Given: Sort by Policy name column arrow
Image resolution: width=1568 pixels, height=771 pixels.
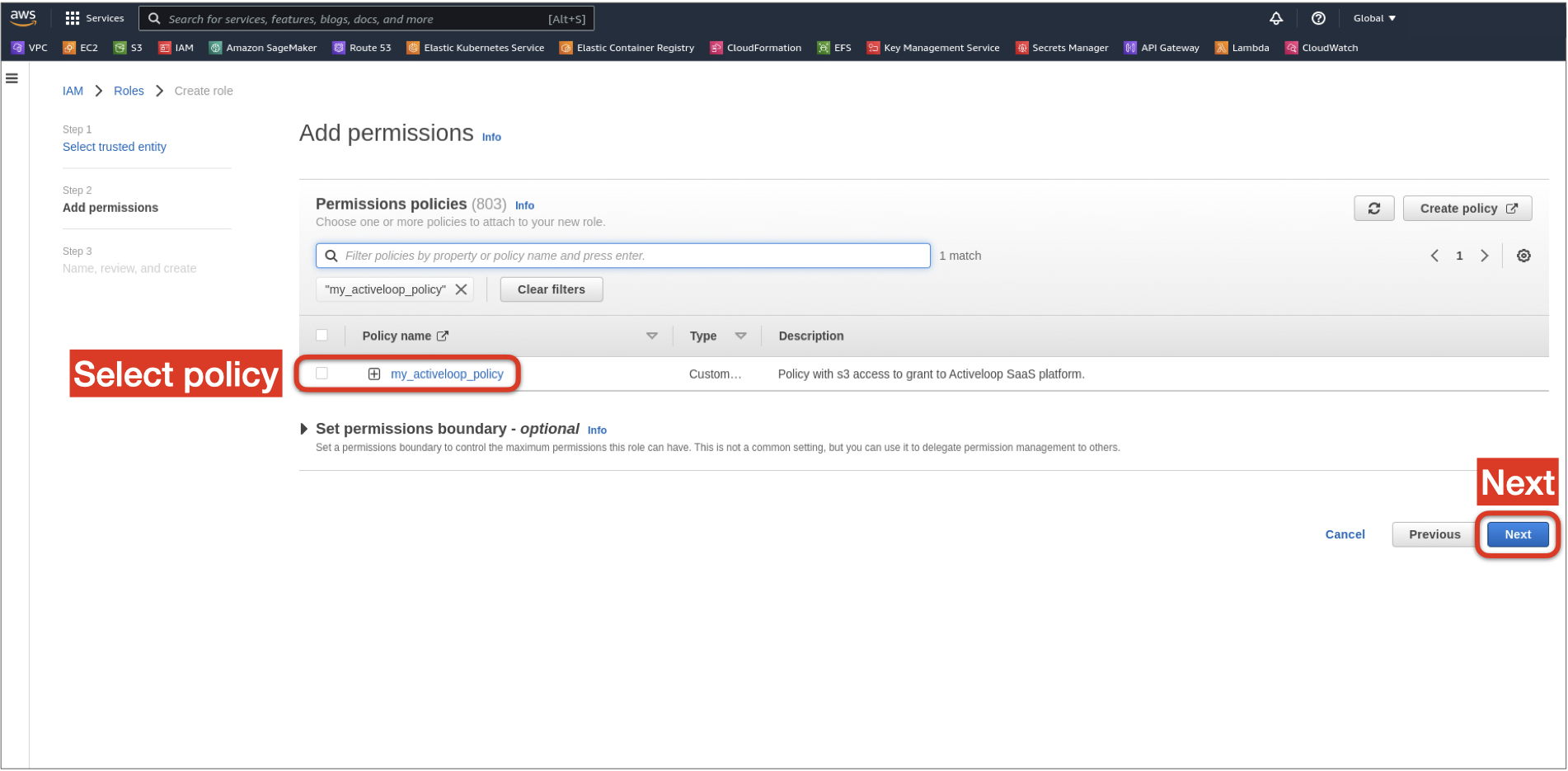Looking at the screenshot, I should 651,336.
